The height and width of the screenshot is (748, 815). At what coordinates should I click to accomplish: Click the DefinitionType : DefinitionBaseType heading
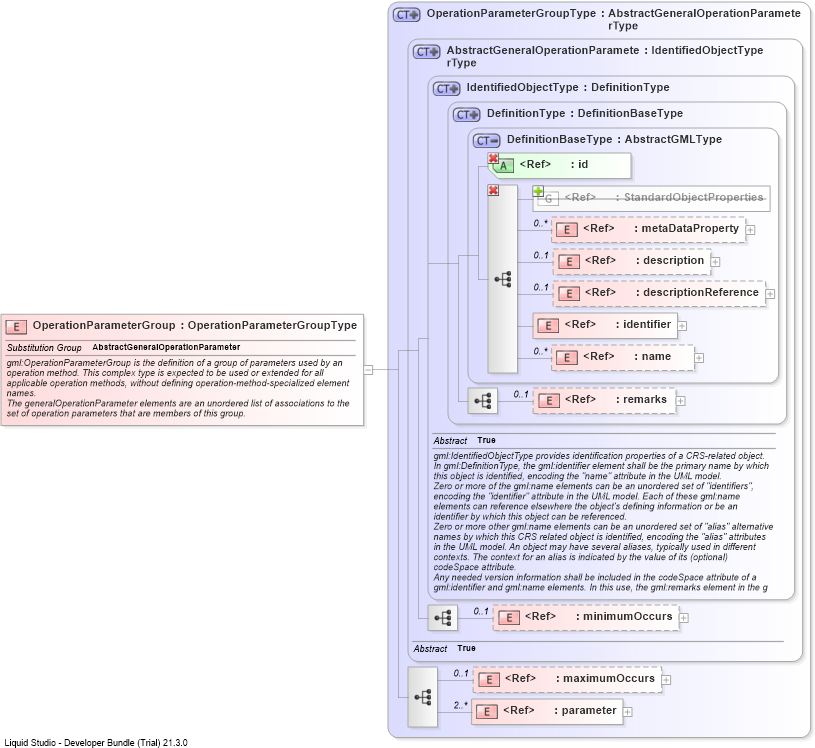585,113
